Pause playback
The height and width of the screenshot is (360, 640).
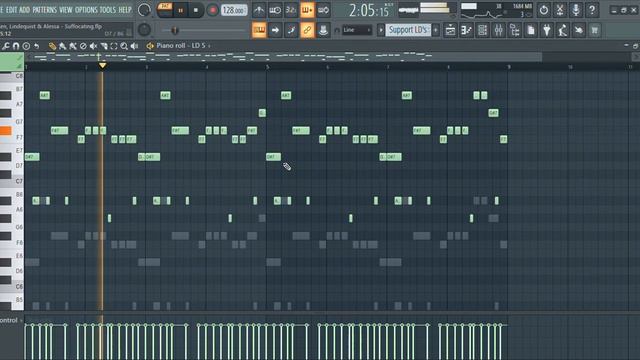click(180, 10)
